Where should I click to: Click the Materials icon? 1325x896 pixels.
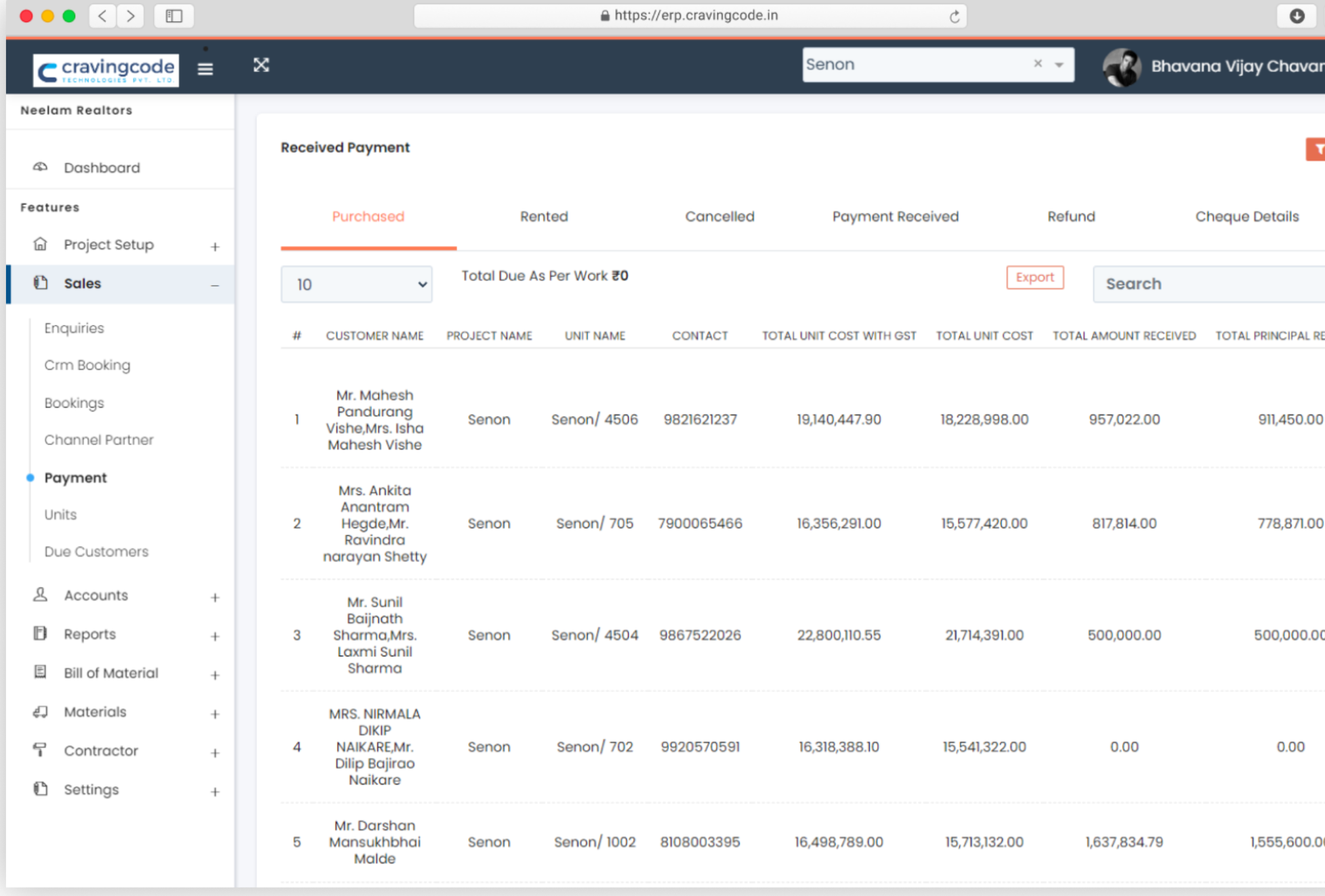[x=39, y=711]
